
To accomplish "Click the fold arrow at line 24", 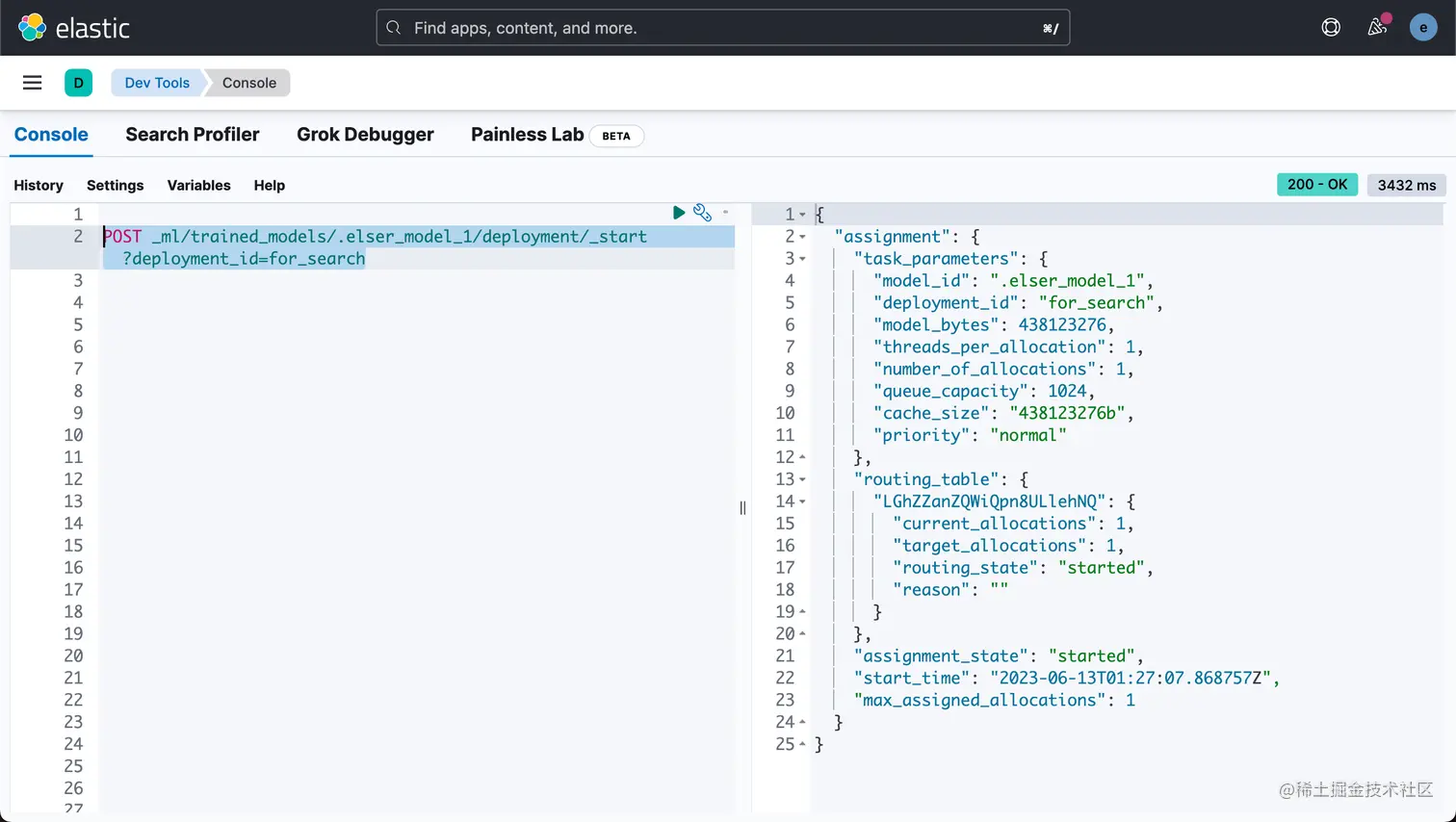I will 803,722.
